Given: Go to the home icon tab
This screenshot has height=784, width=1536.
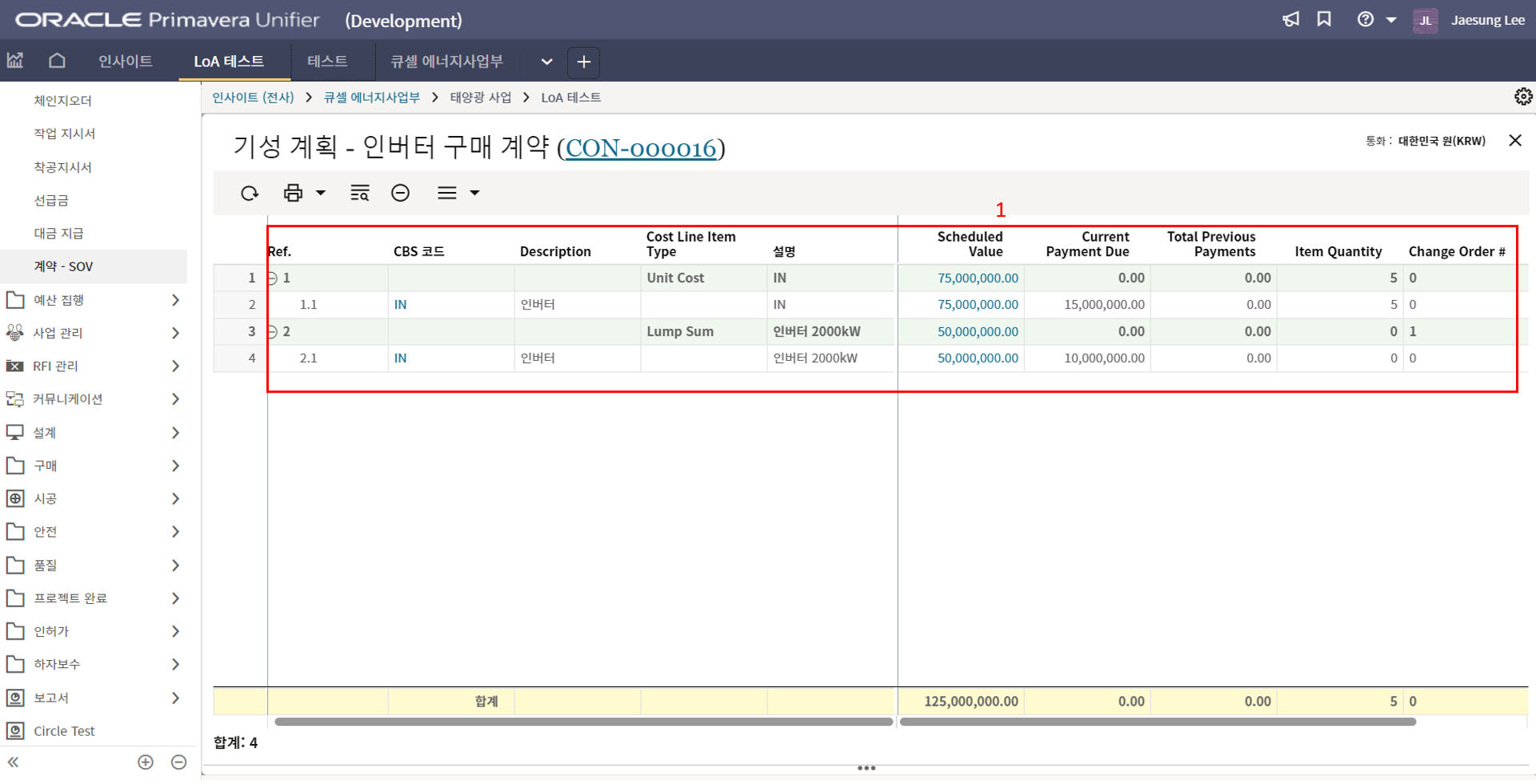Looking at the screenshot, I should (57, 61).
